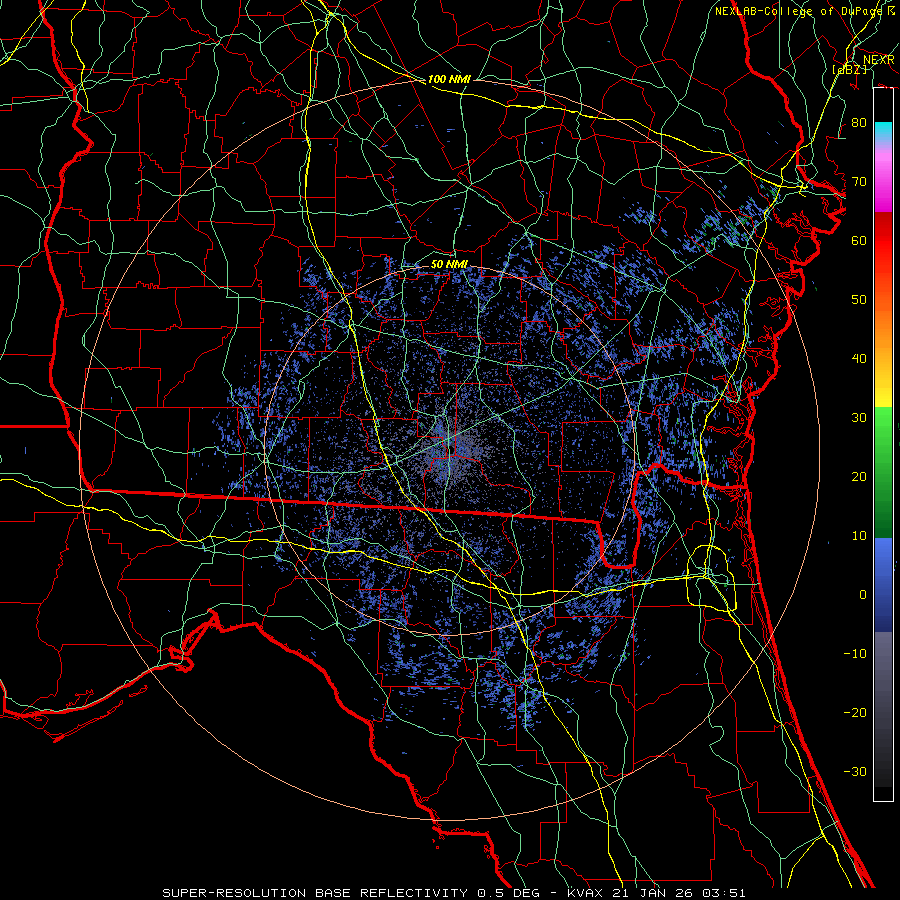
Task: Click the 10 dBZ scale label
Action: [x=859, y=536]
